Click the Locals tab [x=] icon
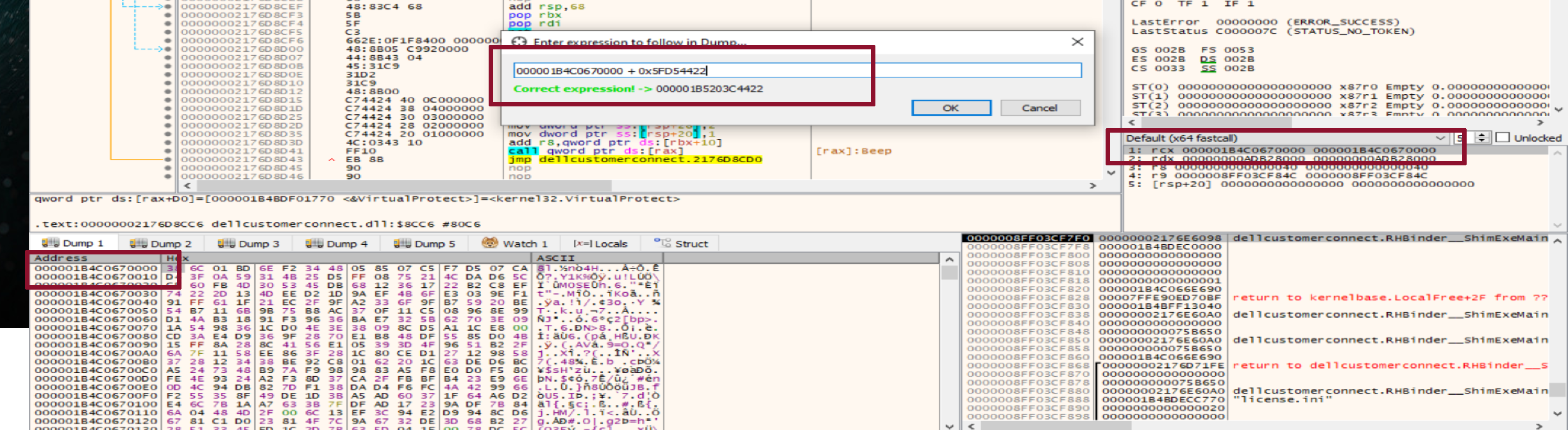The width and height of the screenshot is (1568, 430). [x=582, y=244]
